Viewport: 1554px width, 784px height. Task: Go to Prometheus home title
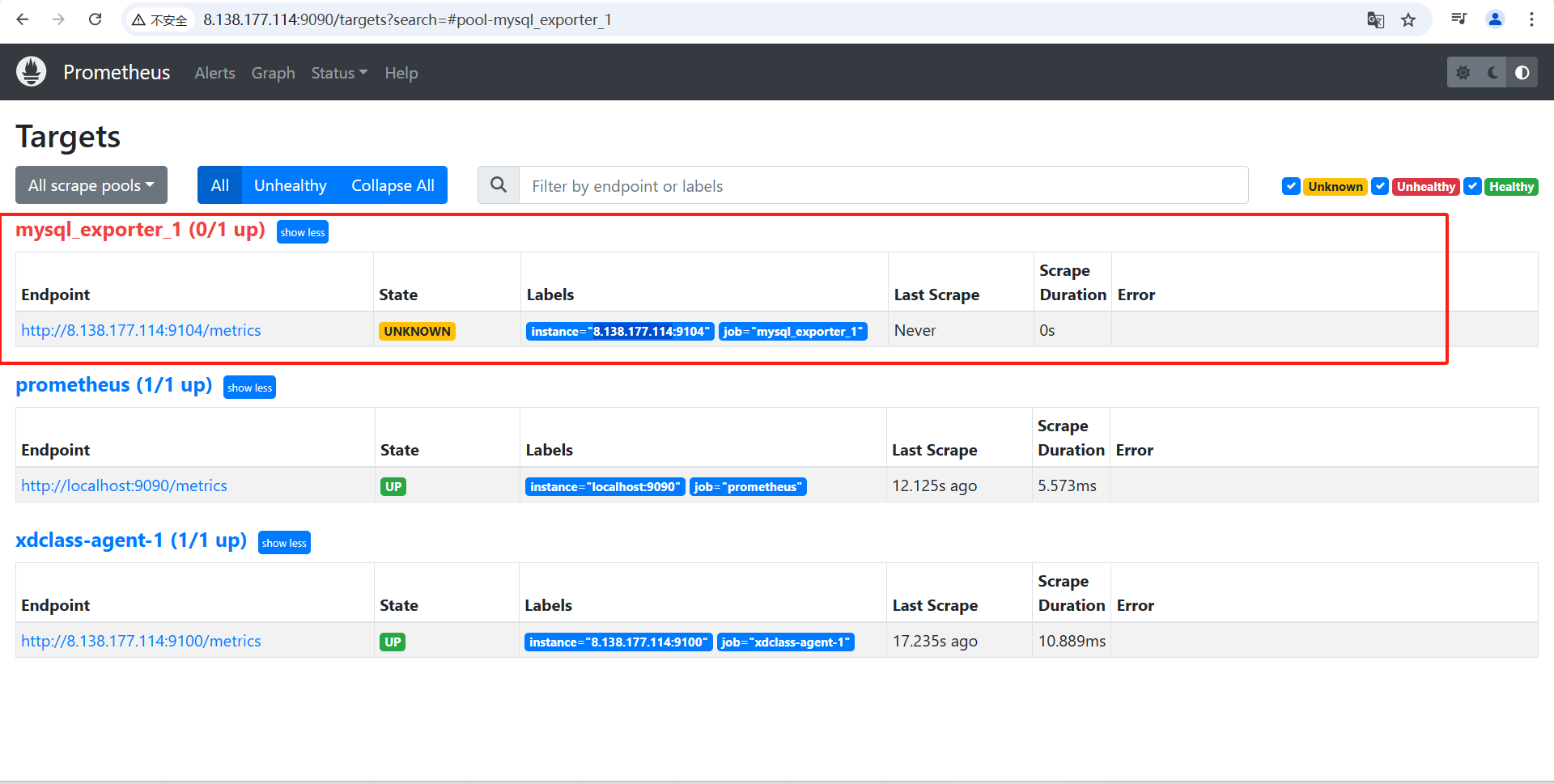pos(117,72)
